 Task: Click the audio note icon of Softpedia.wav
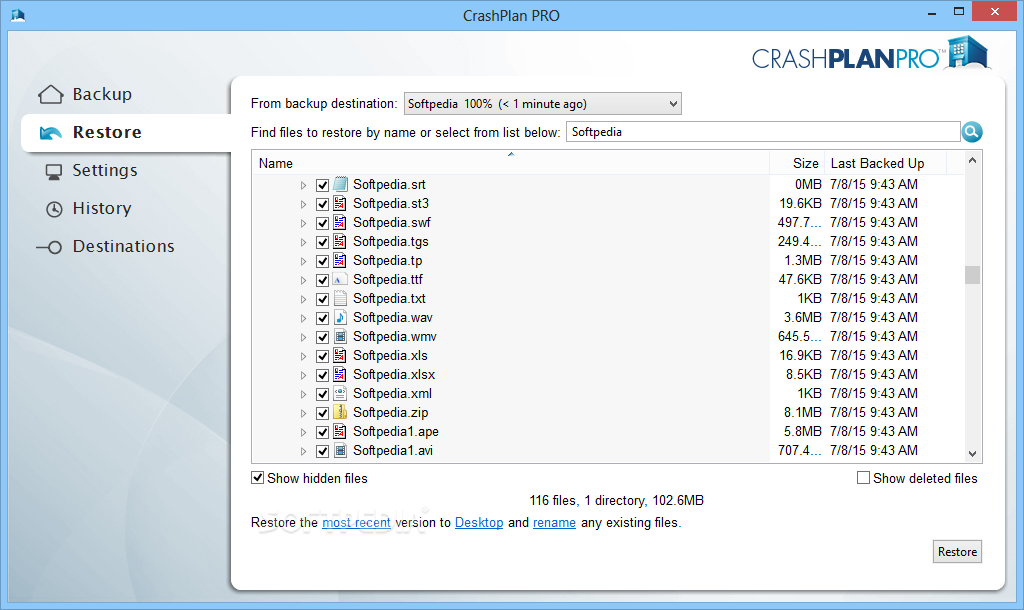click(340, 317)
